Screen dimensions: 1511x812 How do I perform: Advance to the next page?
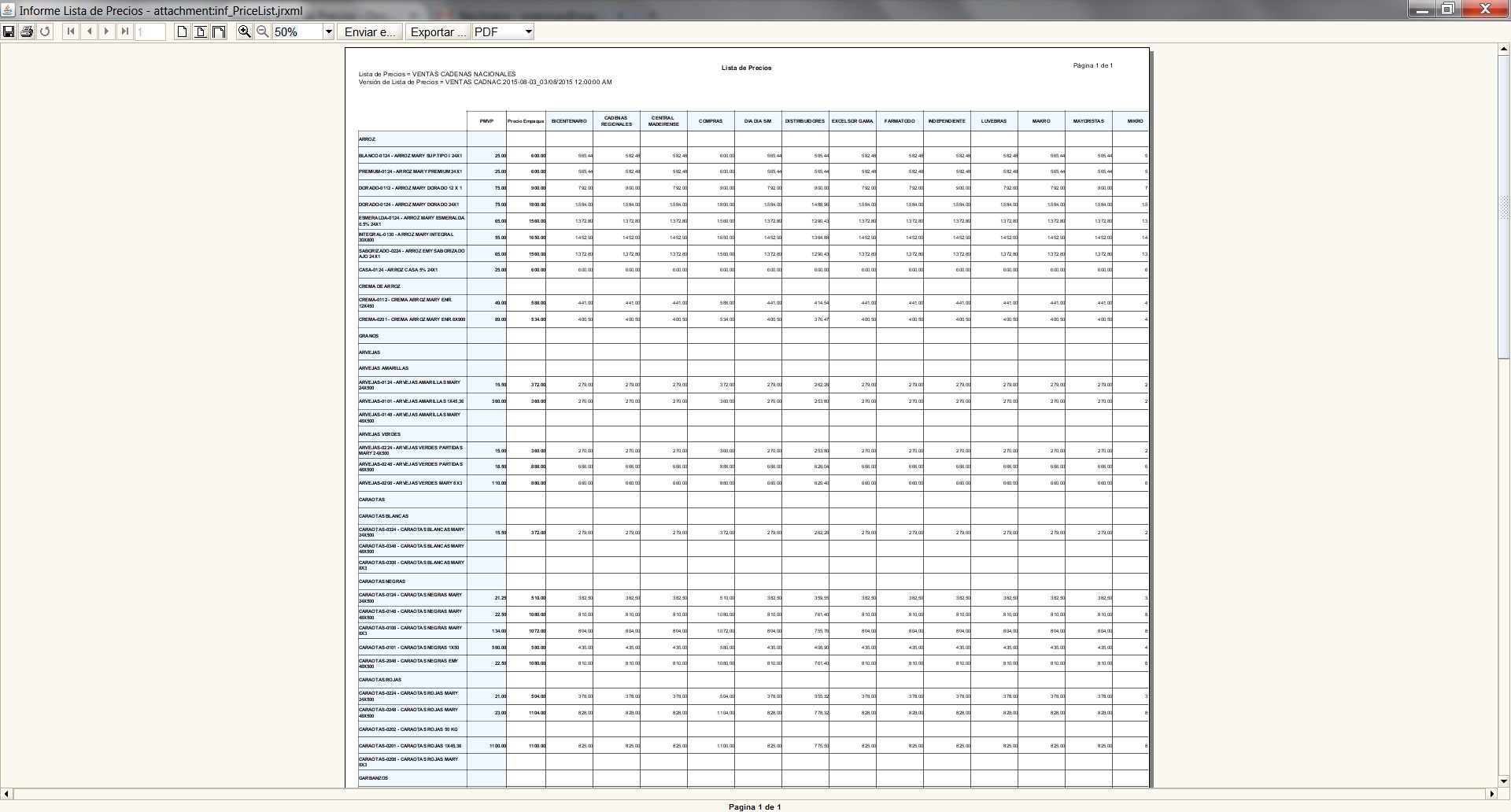pyautogui.click(x=107, y=31)
